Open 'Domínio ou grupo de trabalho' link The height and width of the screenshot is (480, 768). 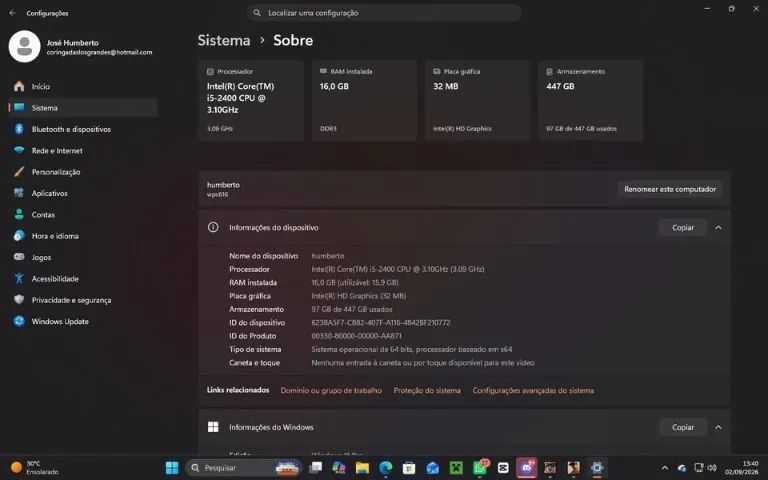331,390
